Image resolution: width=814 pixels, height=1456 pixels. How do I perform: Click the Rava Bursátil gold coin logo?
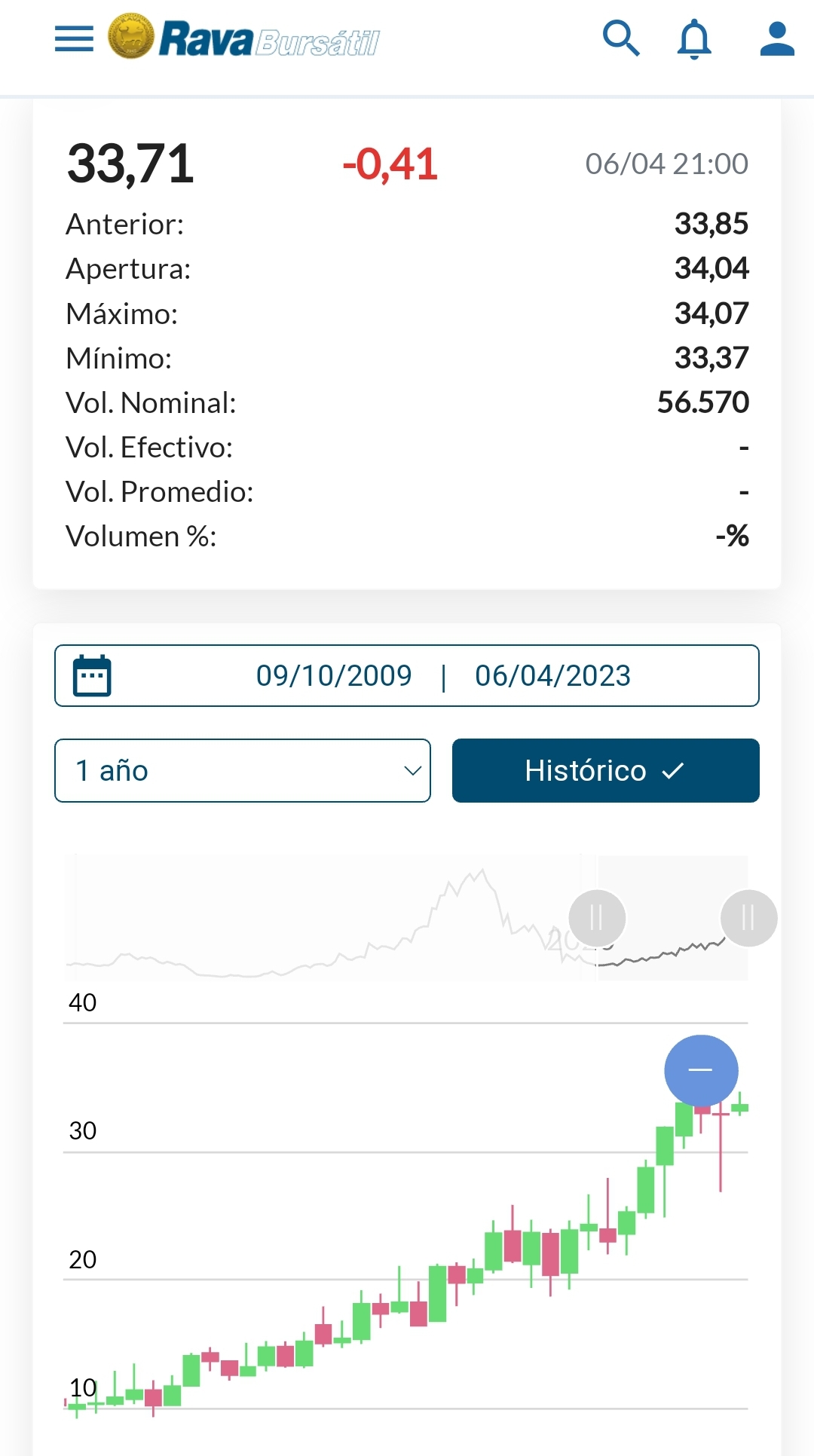pos(131,36)
